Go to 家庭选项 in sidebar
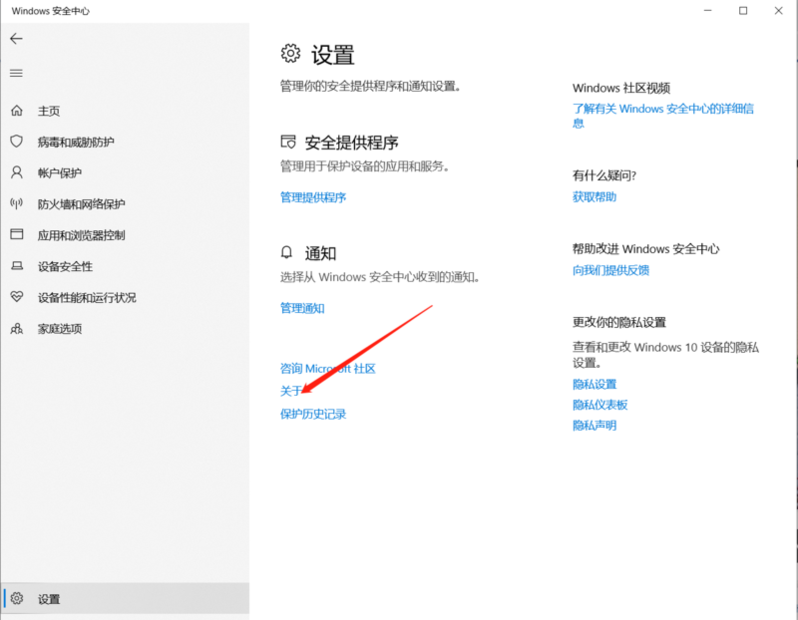Viewport: 798px width, 620px height. (x=125, y=328)
